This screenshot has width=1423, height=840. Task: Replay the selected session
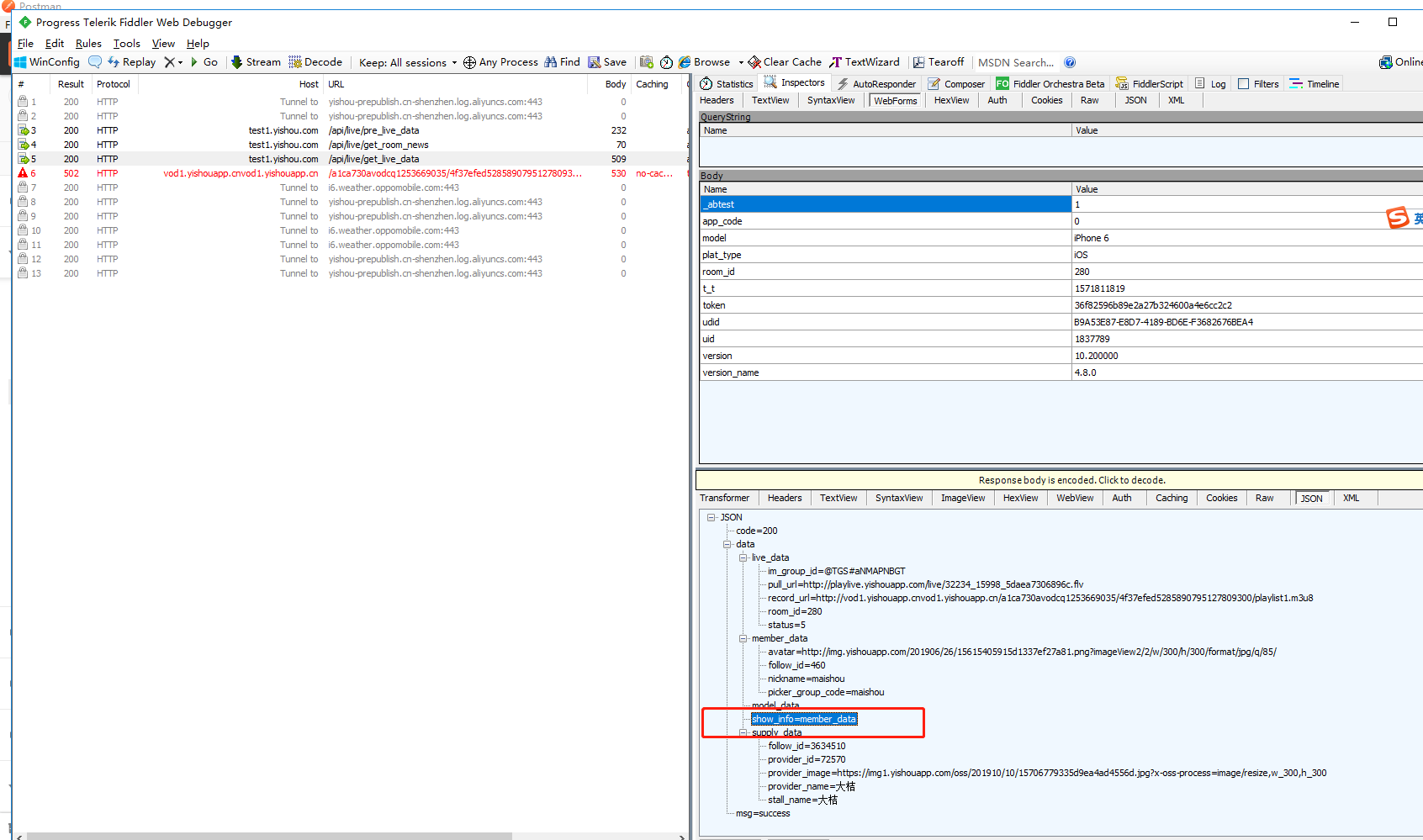[131, 62]
